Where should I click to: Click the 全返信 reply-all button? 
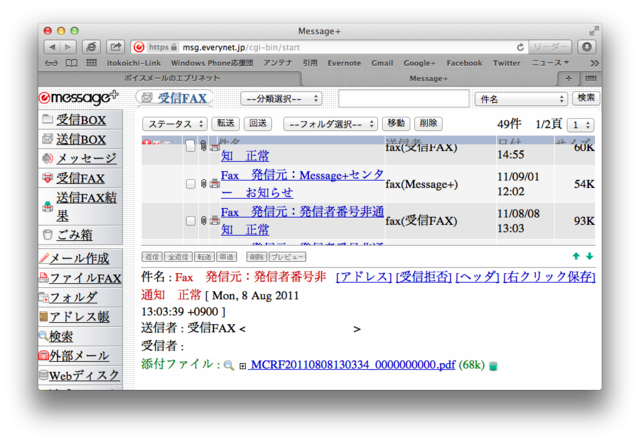point(178,257)
